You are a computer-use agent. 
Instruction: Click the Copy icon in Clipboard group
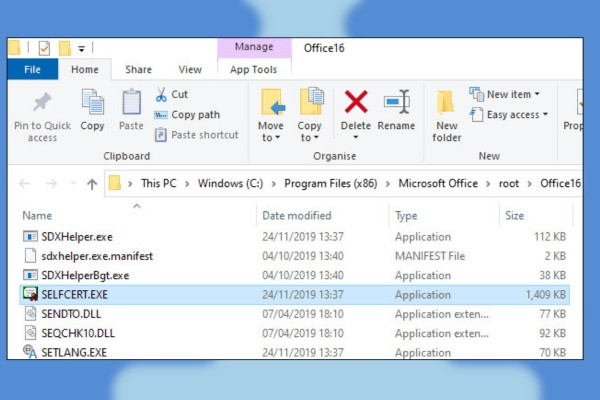pos(92,102)
